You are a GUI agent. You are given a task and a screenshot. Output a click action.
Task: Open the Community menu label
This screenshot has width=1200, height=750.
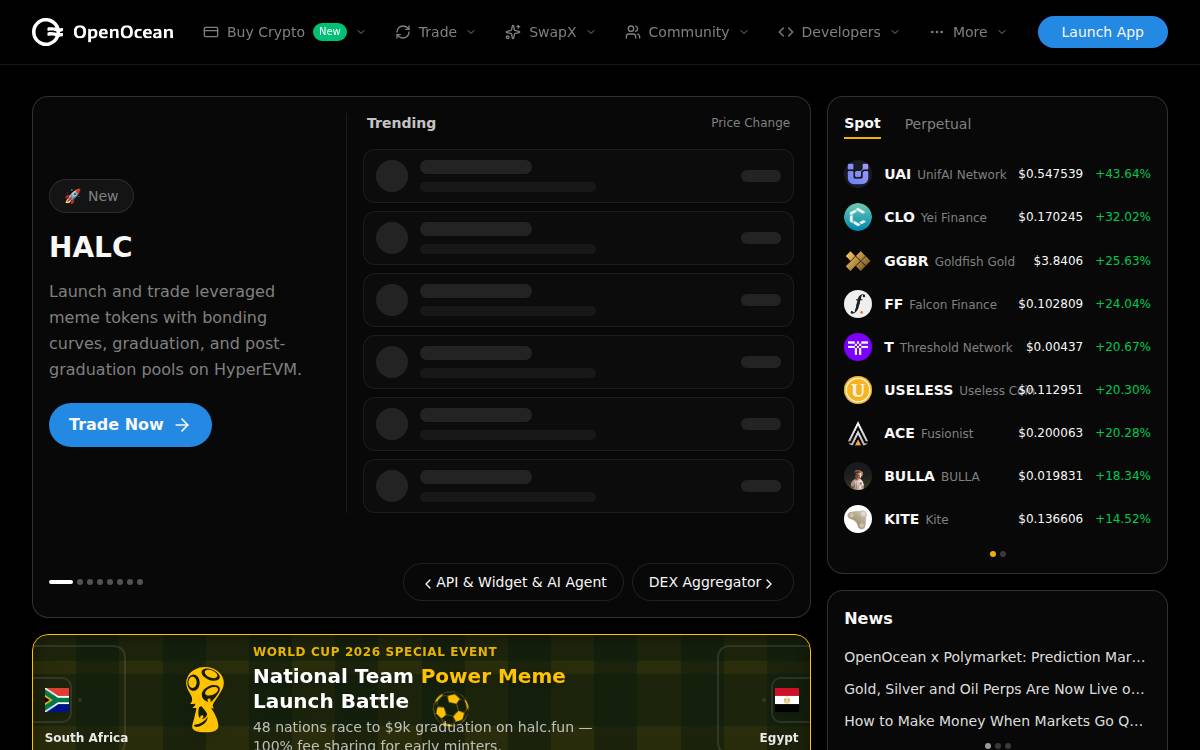[x=689, y=32]
